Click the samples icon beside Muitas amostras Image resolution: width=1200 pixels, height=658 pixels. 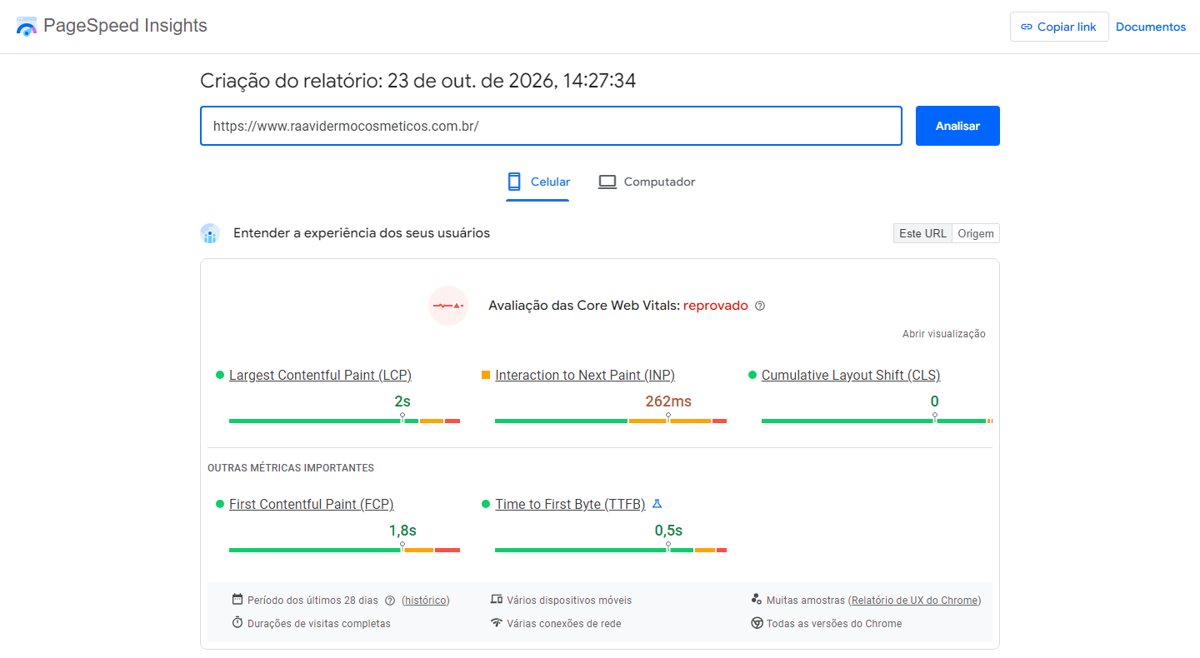pos(757,600)
